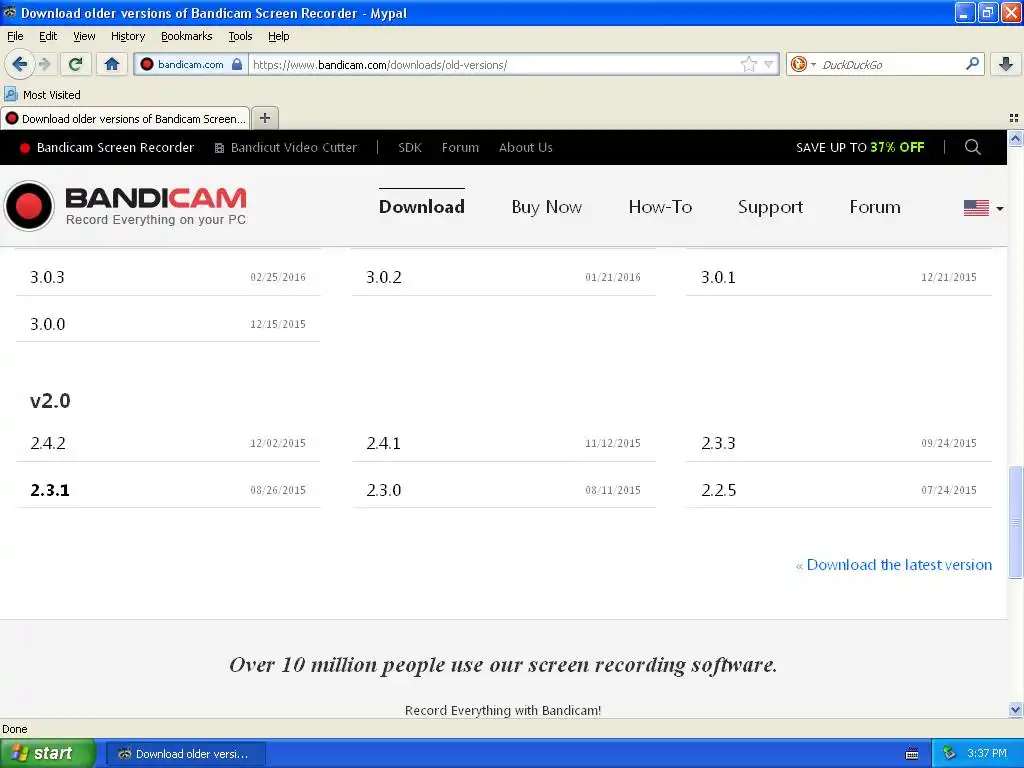Open the Download navigation item
The width and height of the screenshot is (1024, 768).
tap(421, 206)
